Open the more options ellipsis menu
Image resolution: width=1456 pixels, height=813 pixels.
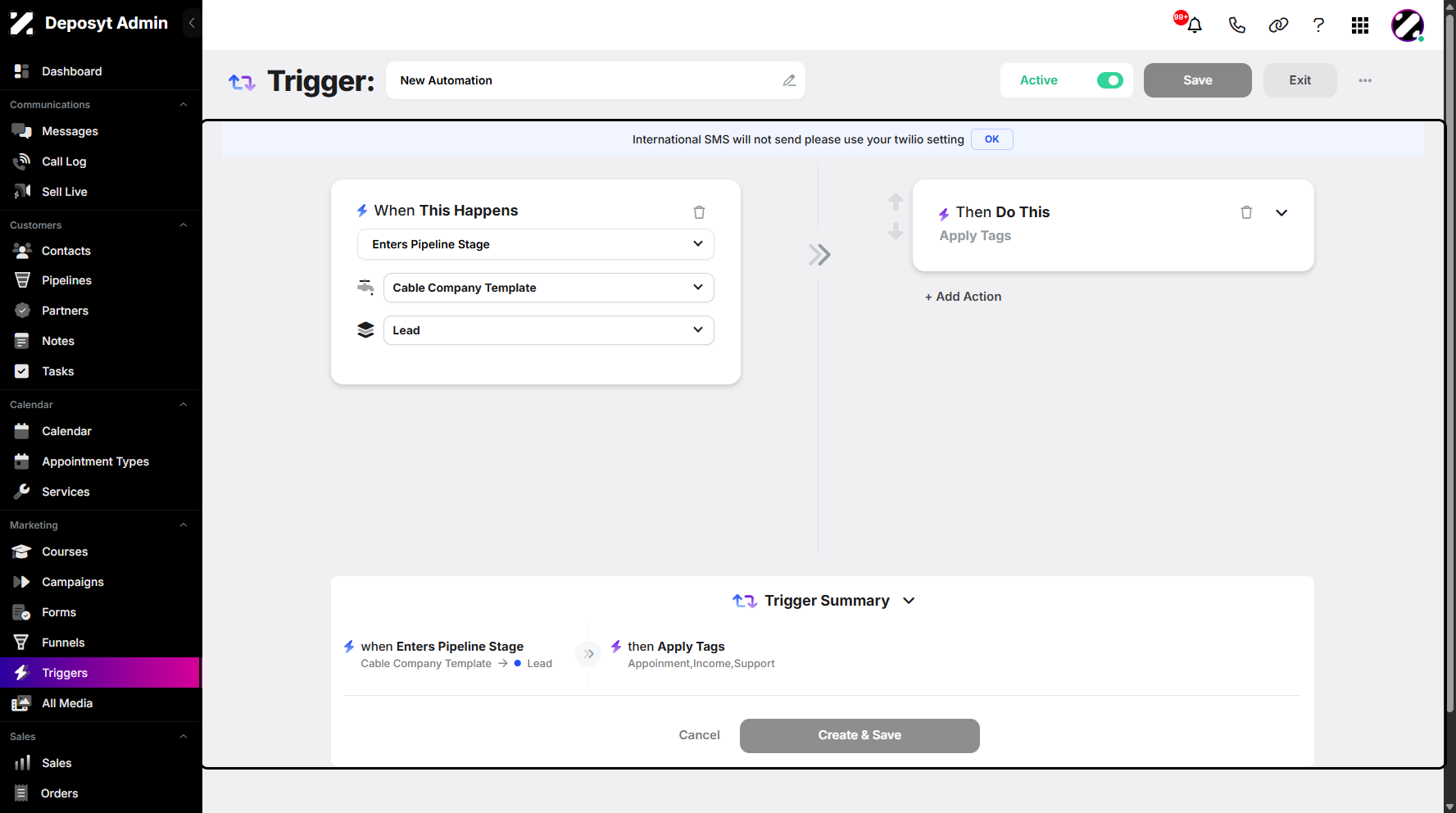pos(1365,80)
